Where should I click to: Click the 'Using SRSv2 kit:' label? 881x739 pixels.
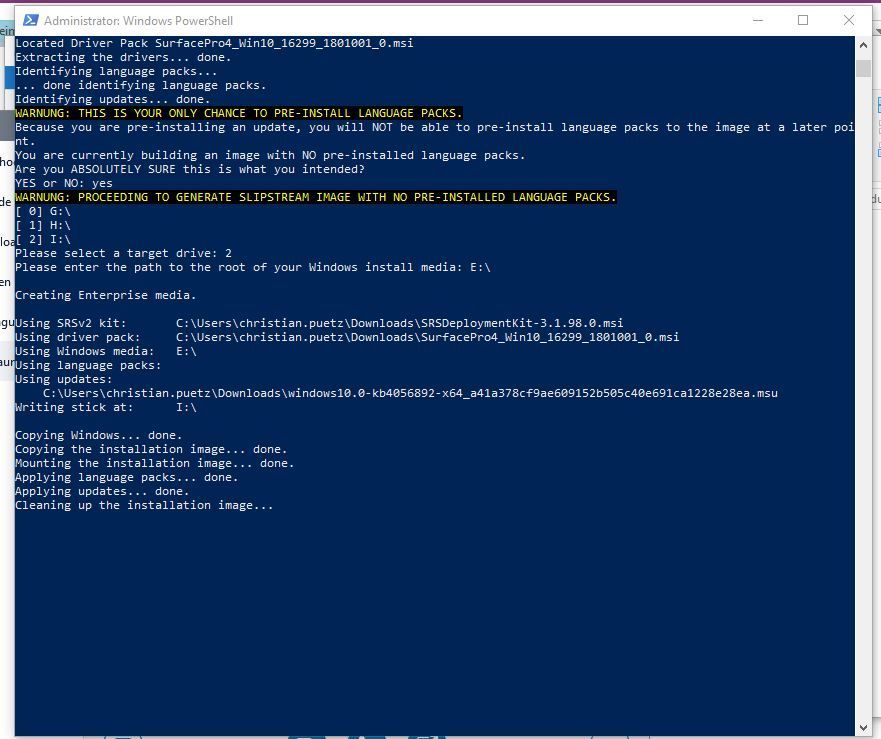coord(71,323)
